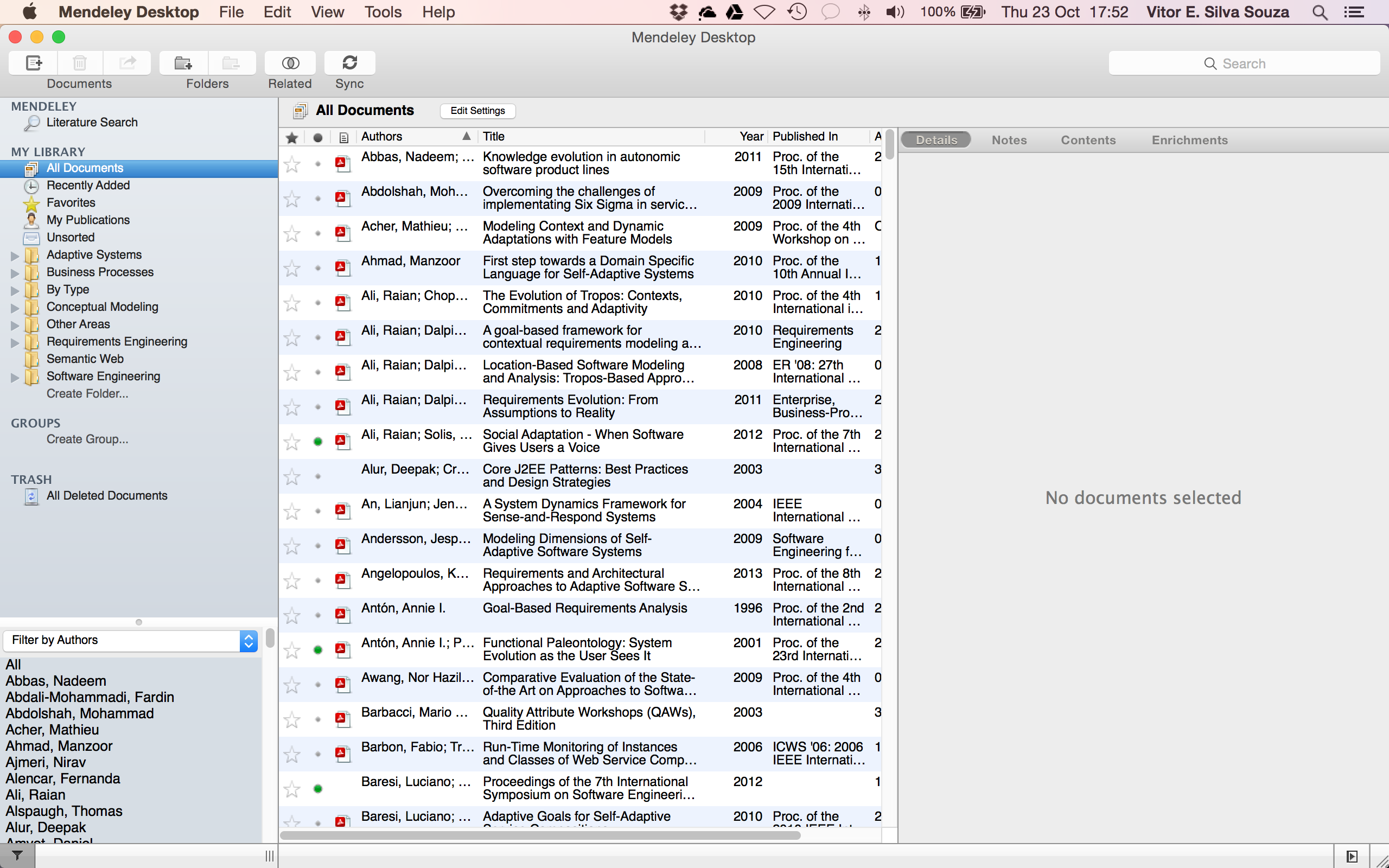Open the File menu
Screen dimensions: 1389x868
point(231,12)
